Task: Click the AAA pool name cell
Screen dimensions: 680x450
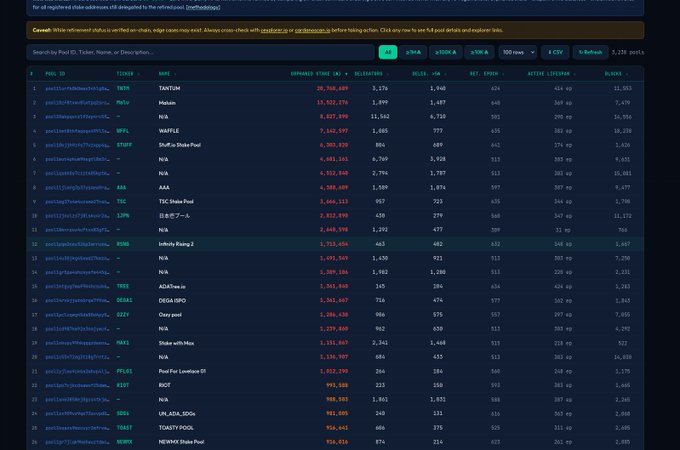Action: click(x=164, y=188)
